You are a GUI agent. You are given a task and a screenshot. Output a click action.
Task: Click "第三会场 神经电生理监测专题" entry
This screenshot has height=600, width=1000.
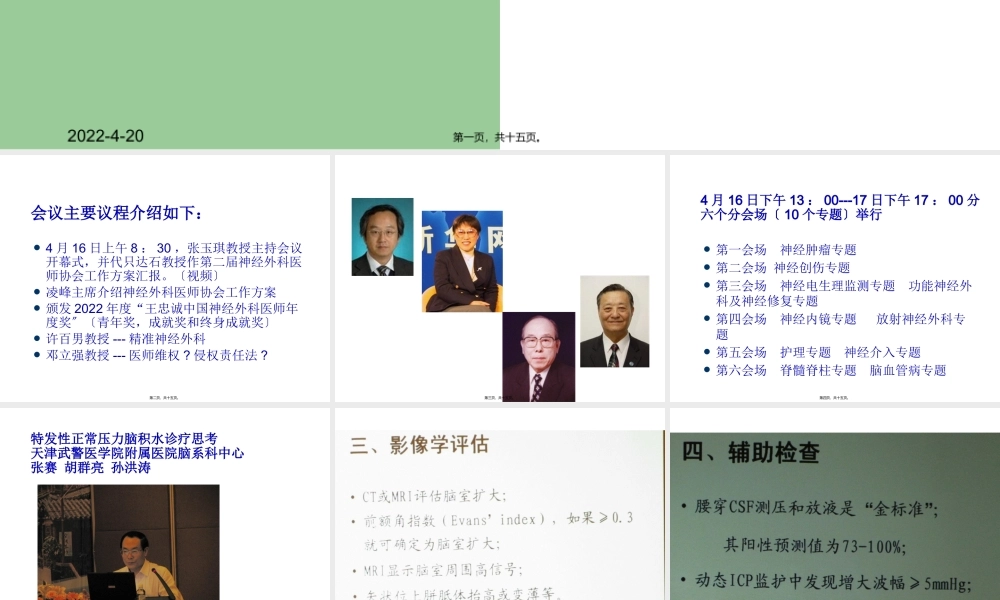coord(810,285)
